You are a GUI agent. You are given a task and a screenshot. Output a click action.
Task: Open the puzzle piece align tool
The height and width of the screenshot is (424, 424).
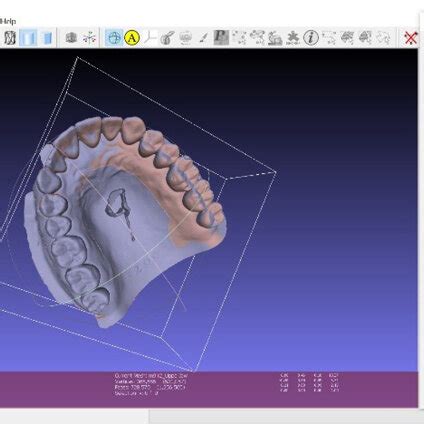[293, 38]
